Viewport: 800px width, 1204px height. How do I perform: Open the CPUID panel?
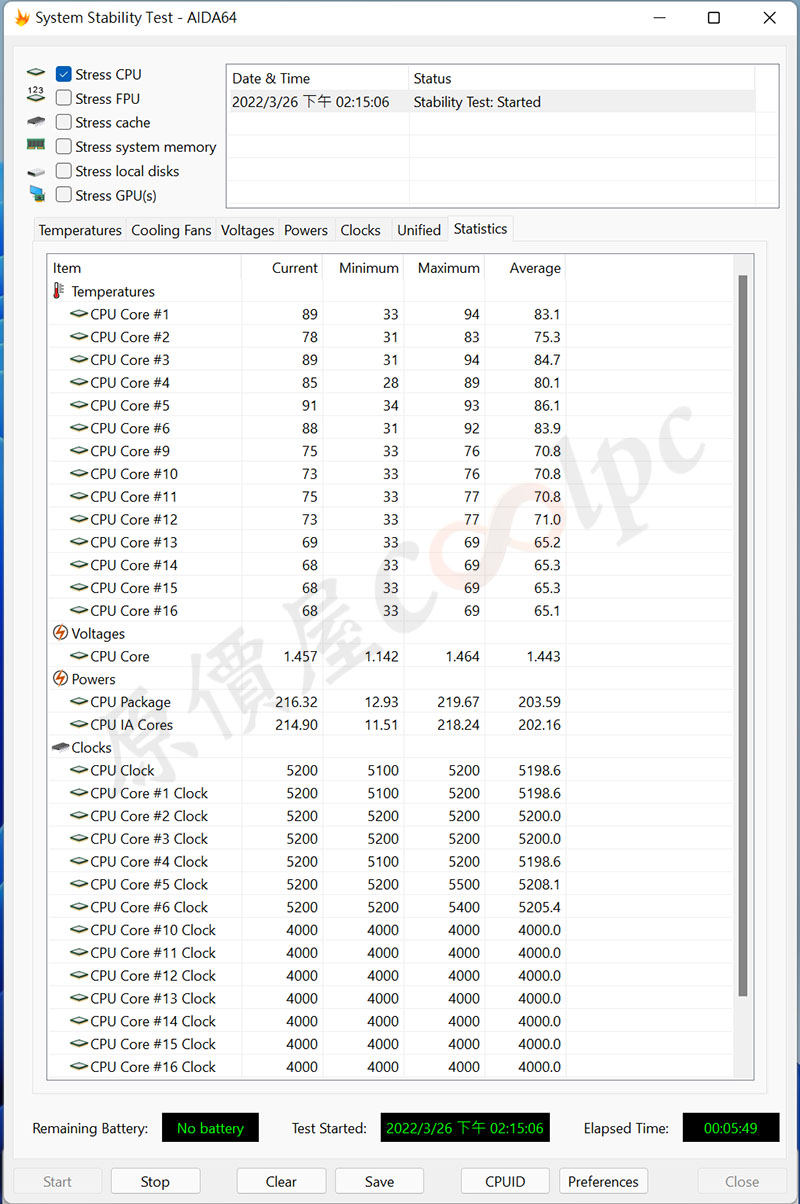tap(505, 1181)
